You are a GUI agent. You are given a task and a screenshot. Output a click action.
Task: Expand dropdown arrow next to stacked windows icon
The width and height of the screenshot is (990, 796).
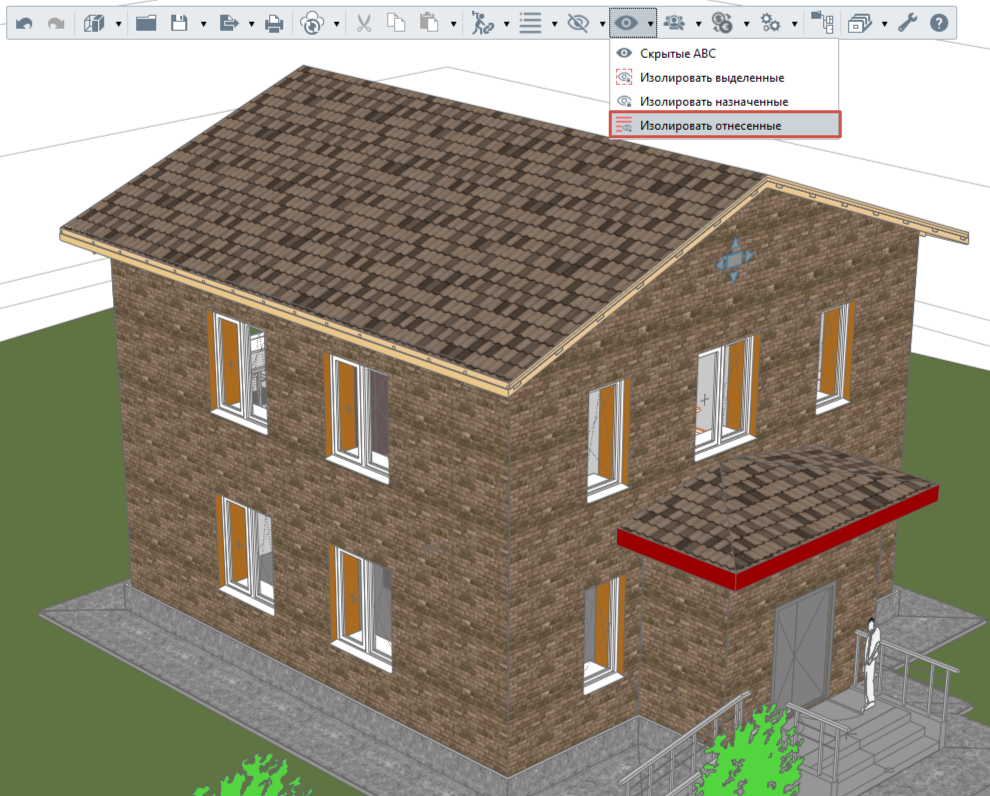point(885,25)
